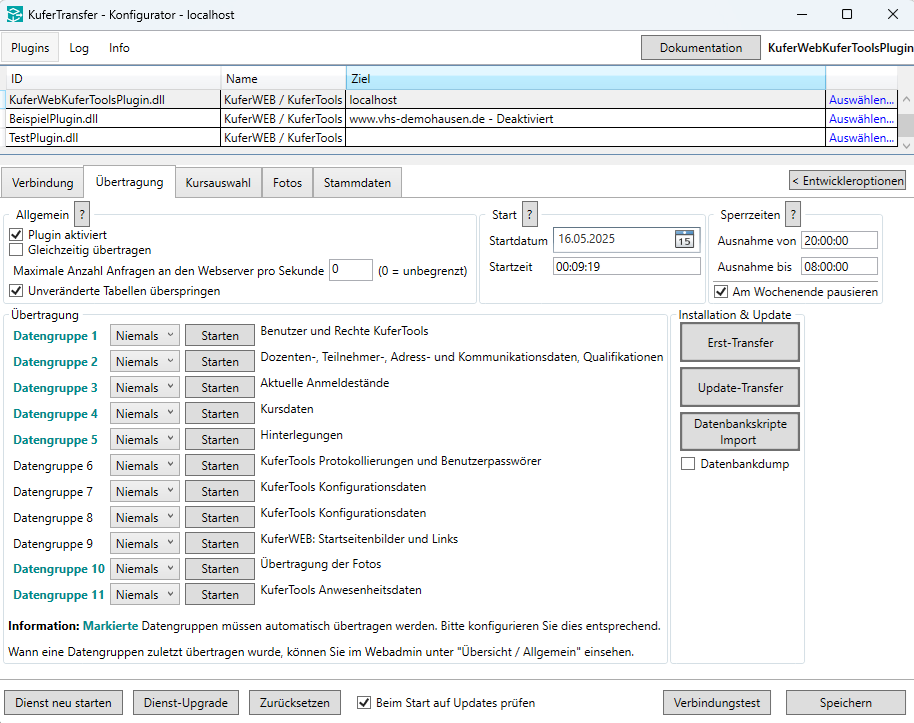This screenshot has height=723, width=914.
Task: Open schedule dropdown for Datengruppe 9
Action: (145, 543)
